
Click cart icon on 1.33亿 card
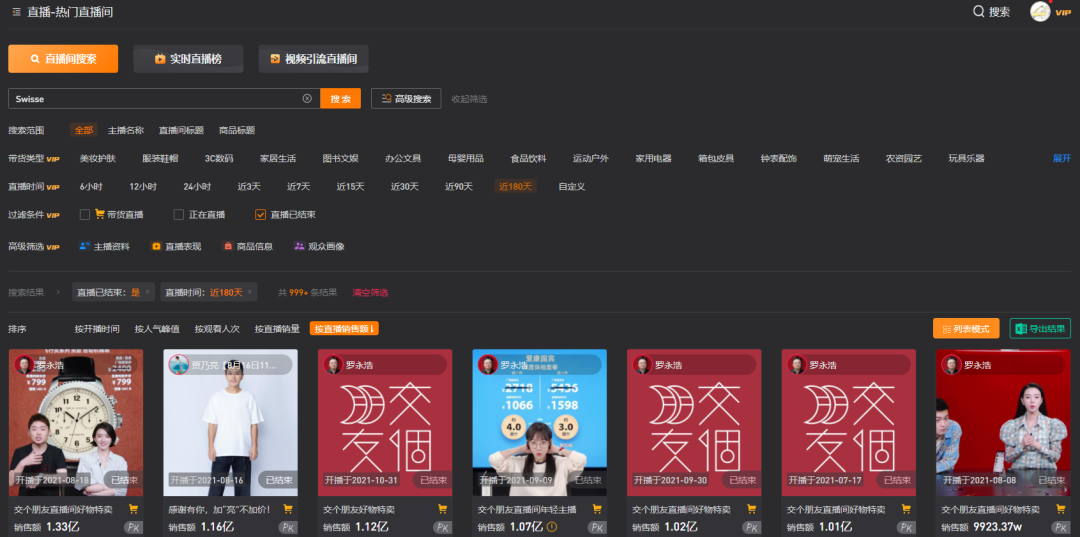coord(134,509)
